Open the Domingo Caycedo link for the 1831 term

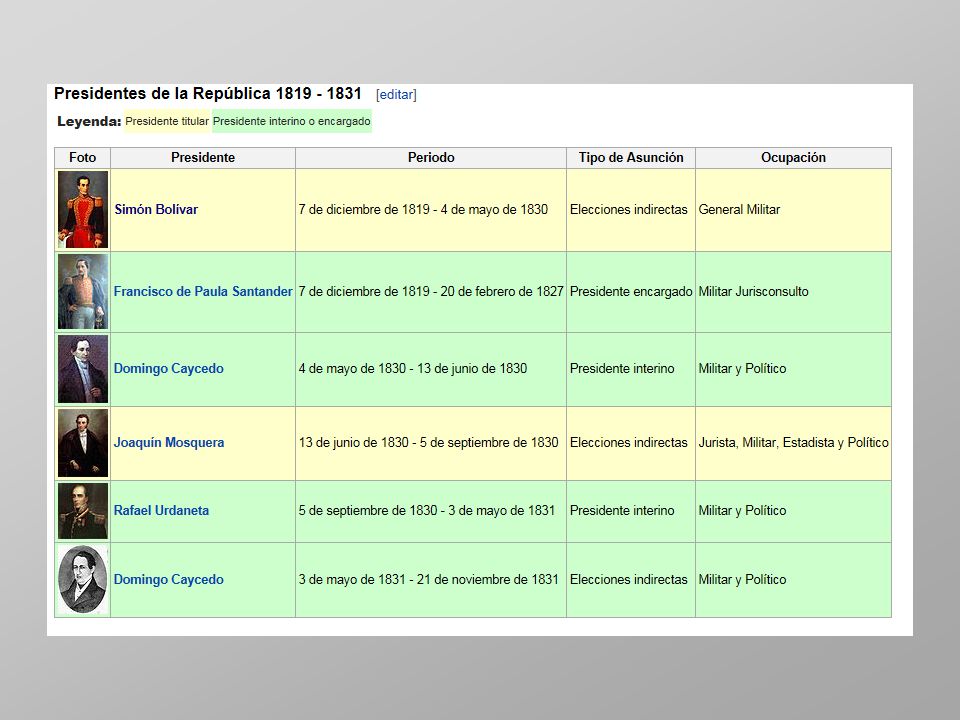169,579
